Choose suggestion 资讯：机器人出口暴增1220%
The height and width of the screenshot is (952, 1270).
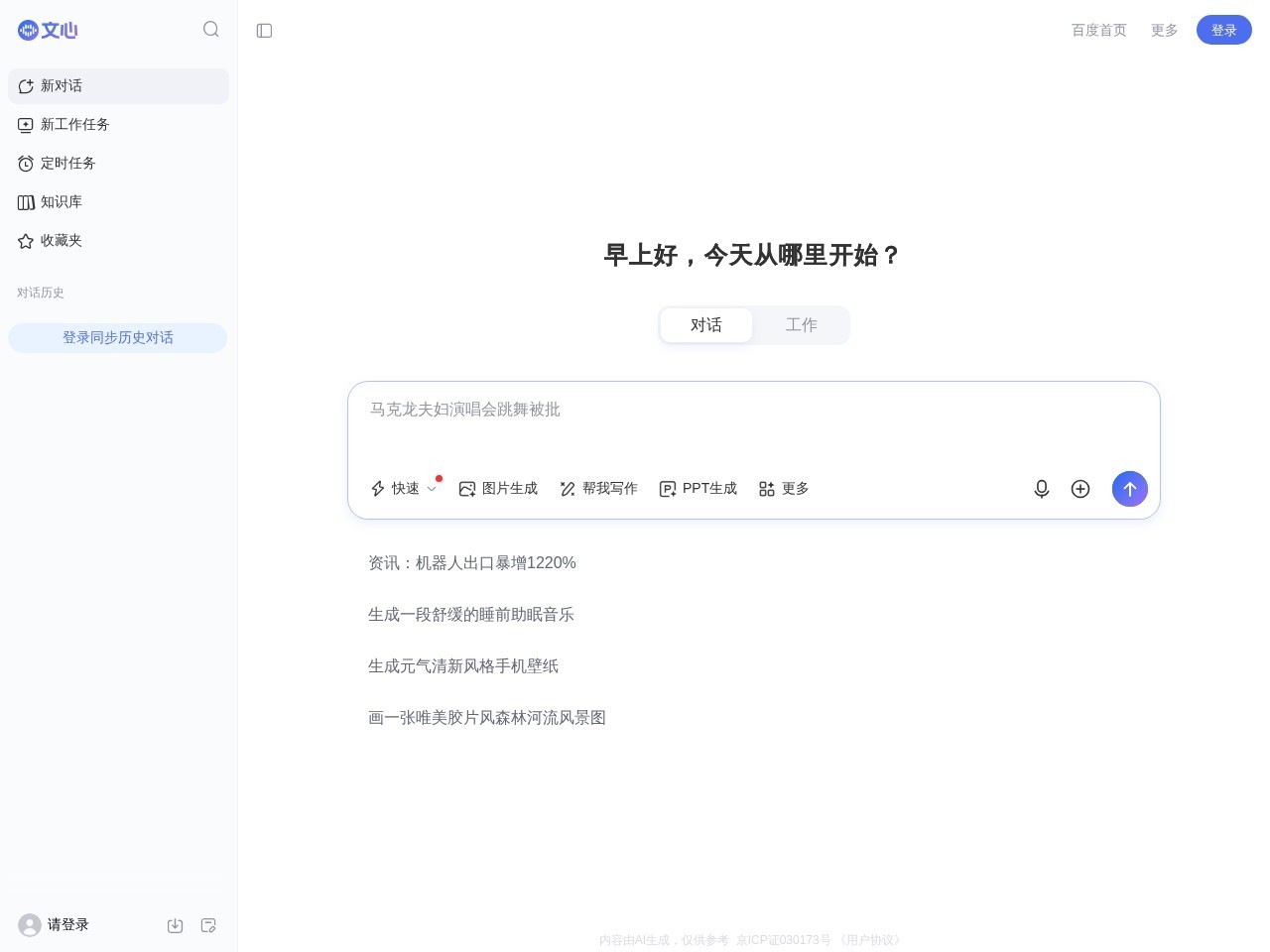coord(472,563)
